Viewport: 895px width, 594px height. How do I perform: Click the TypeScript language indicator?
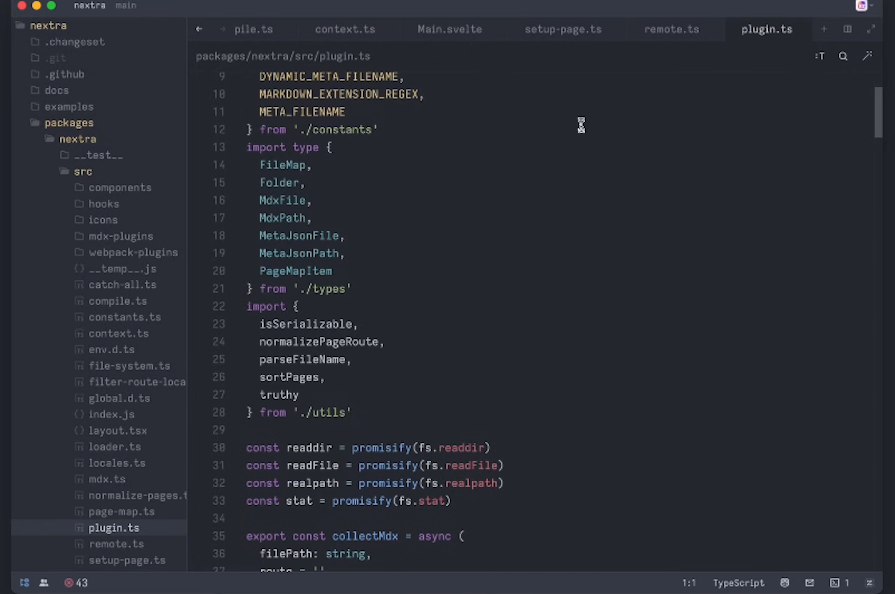coord(737,583)
